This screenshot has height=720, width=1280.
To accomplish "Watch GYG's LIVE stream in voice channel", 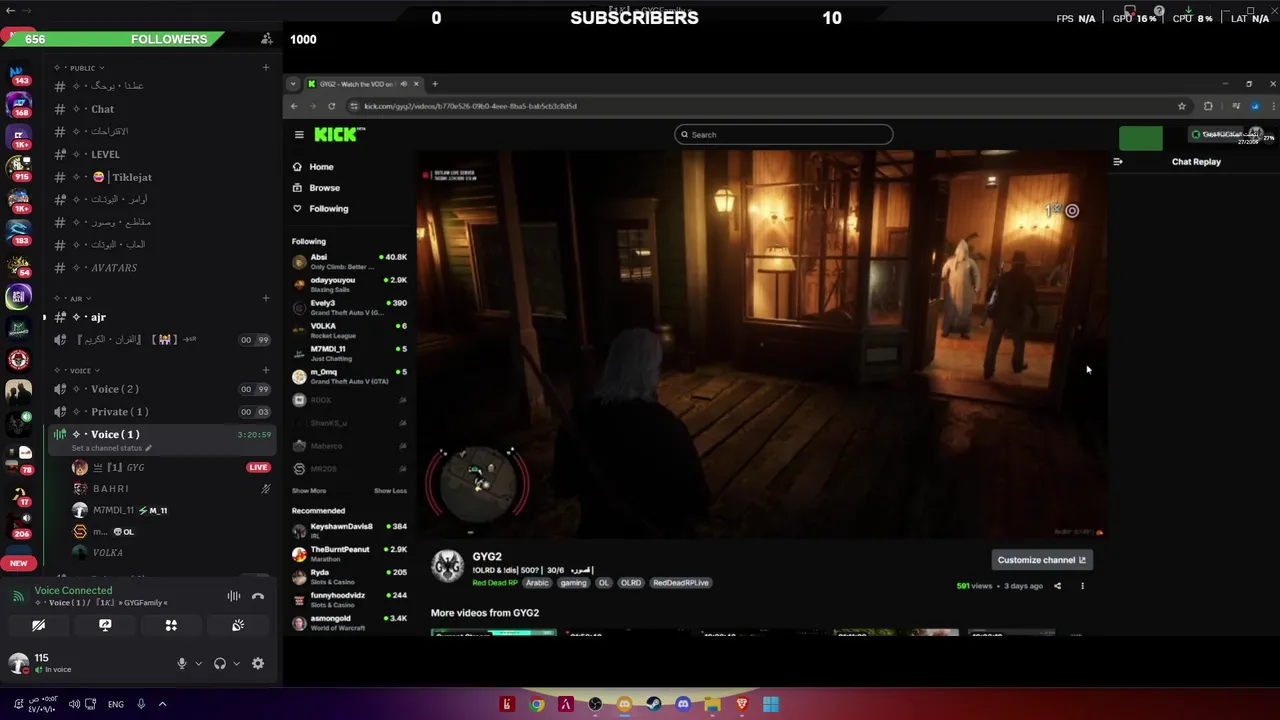I will pyautogui.click(x=258, y=467).
